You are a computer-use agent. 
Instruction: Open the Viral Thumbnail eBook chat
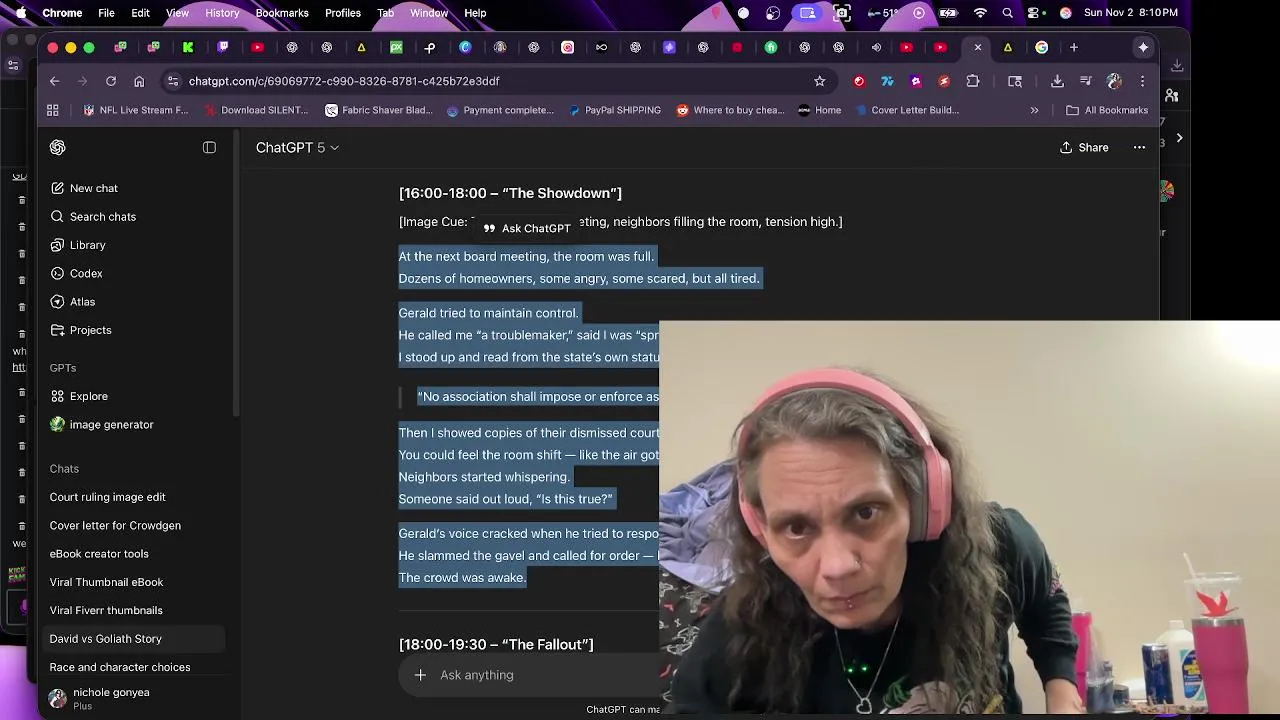tap(106, 582)
